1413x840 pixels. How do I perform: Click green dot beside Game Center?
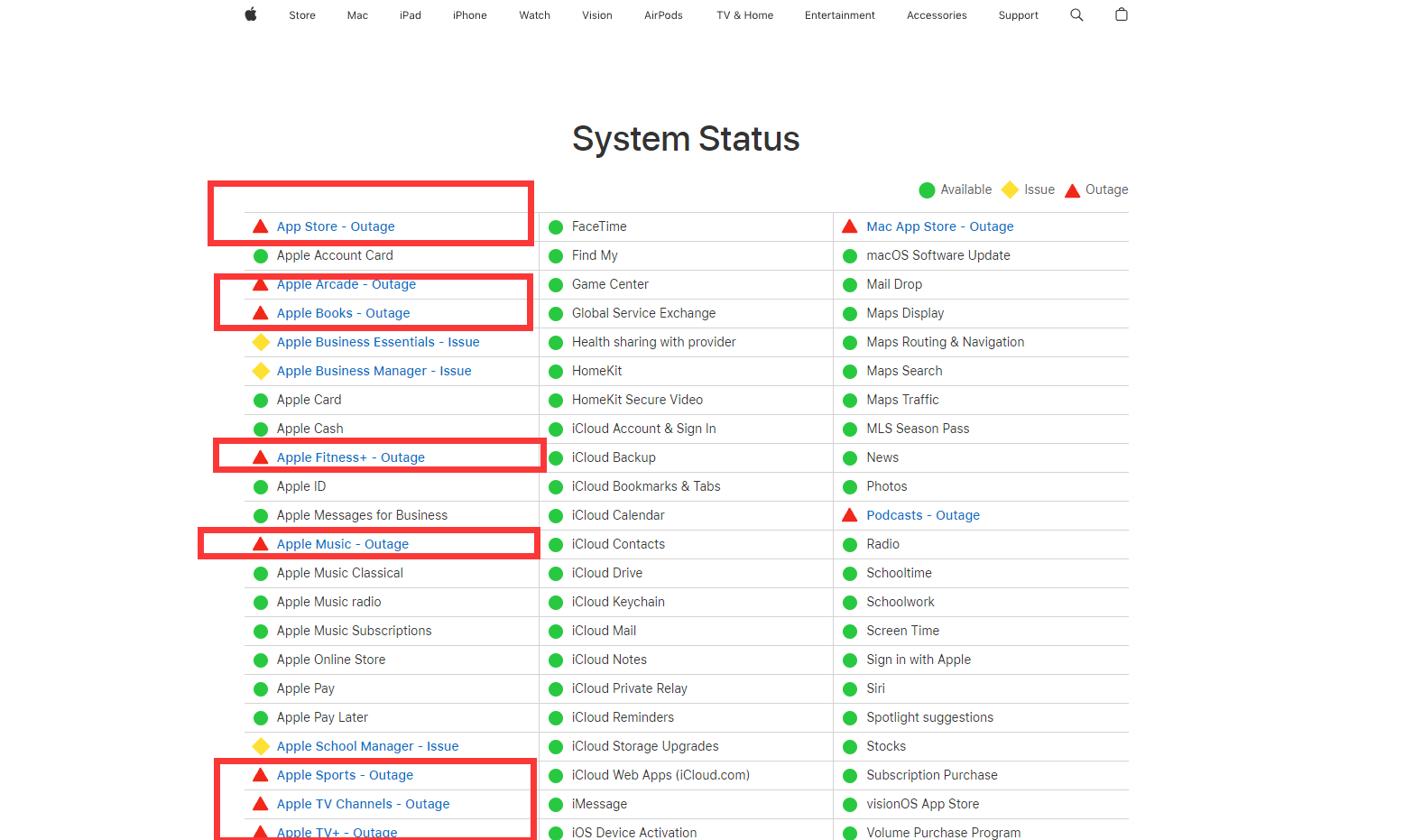(556, 285)
